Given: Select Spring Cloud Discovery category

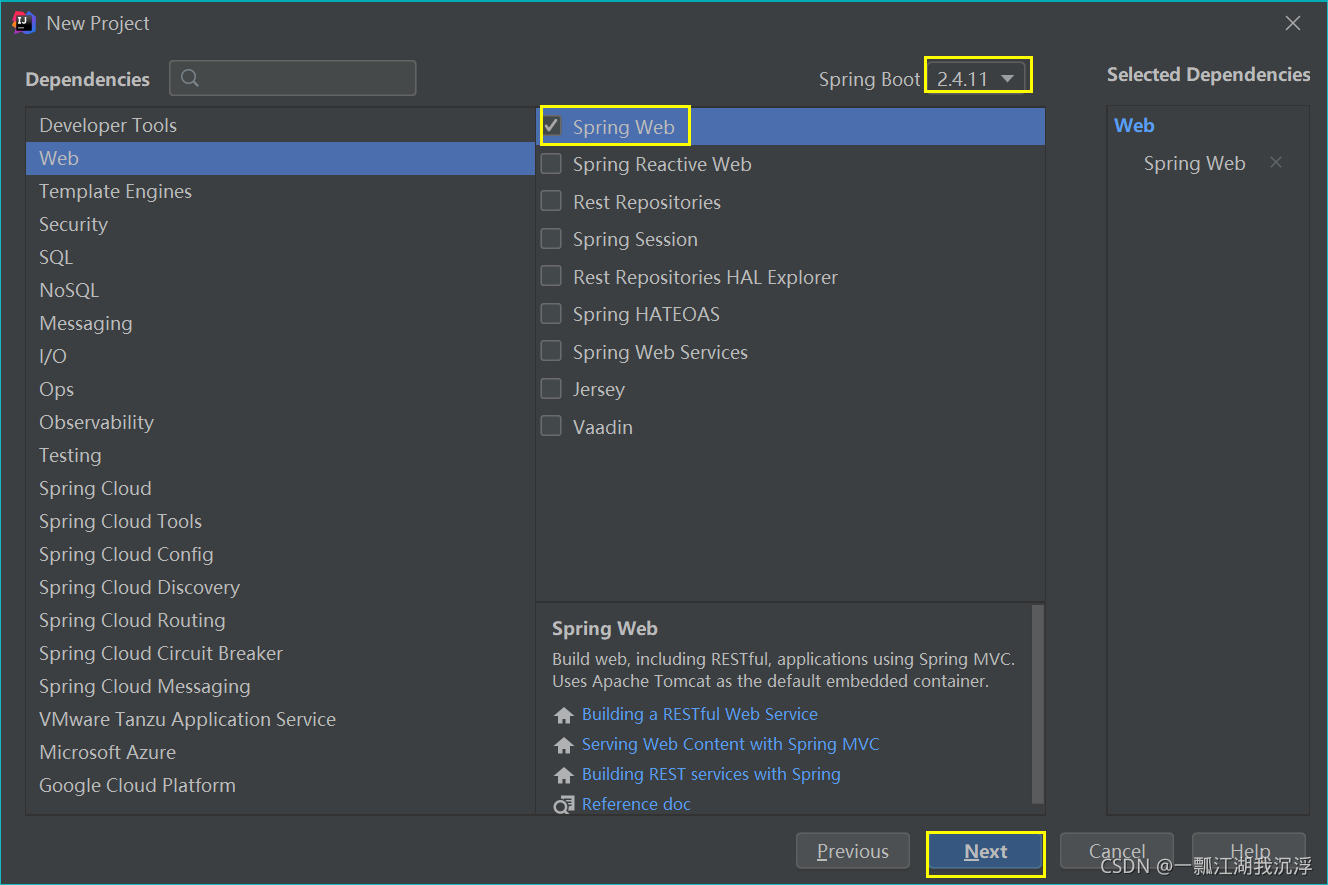Looking at the screenshot, I should 280,587.
